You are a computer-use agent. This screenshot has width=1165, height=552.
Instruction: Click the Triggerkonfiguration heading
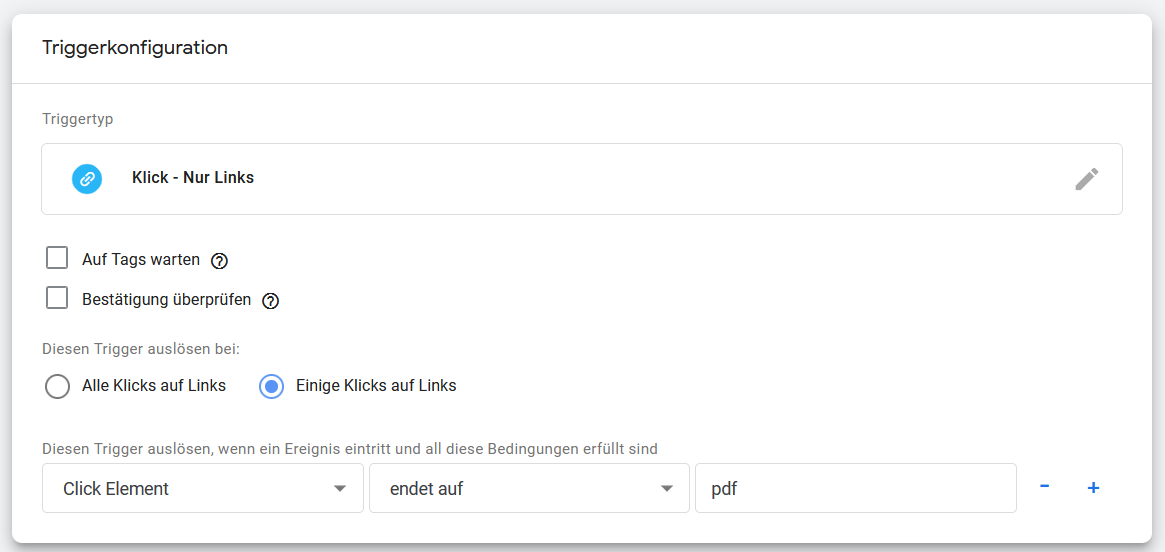(x=135, y=48)
